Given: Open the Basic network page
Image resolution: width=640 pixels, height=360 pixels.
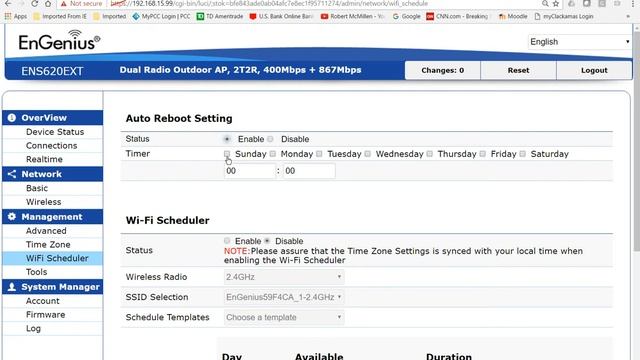Looking at the screenshot, I should pyautogui.click(x=37, y=188).
